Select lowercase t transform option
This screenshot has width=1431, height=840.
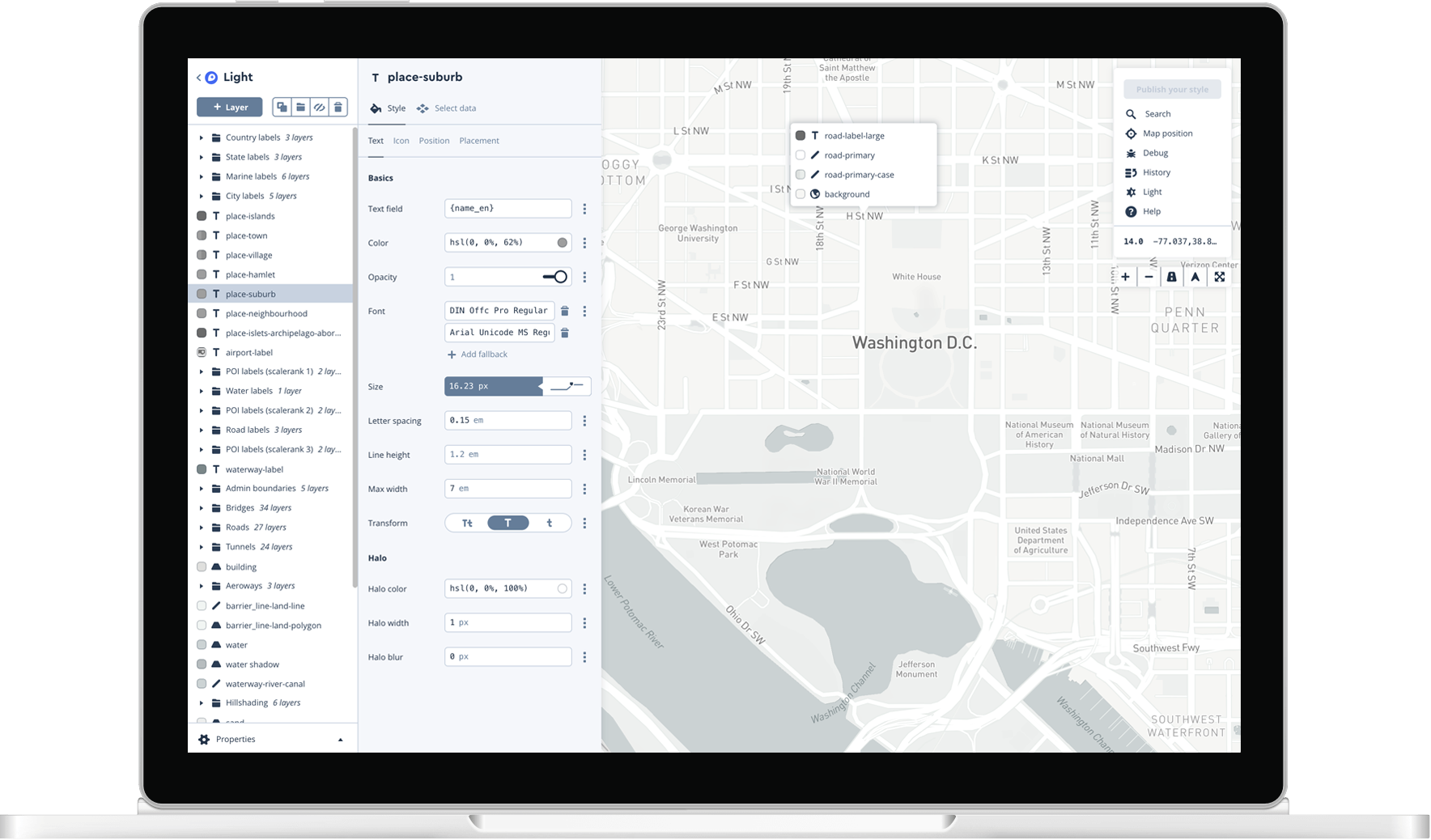pos(550,523)
